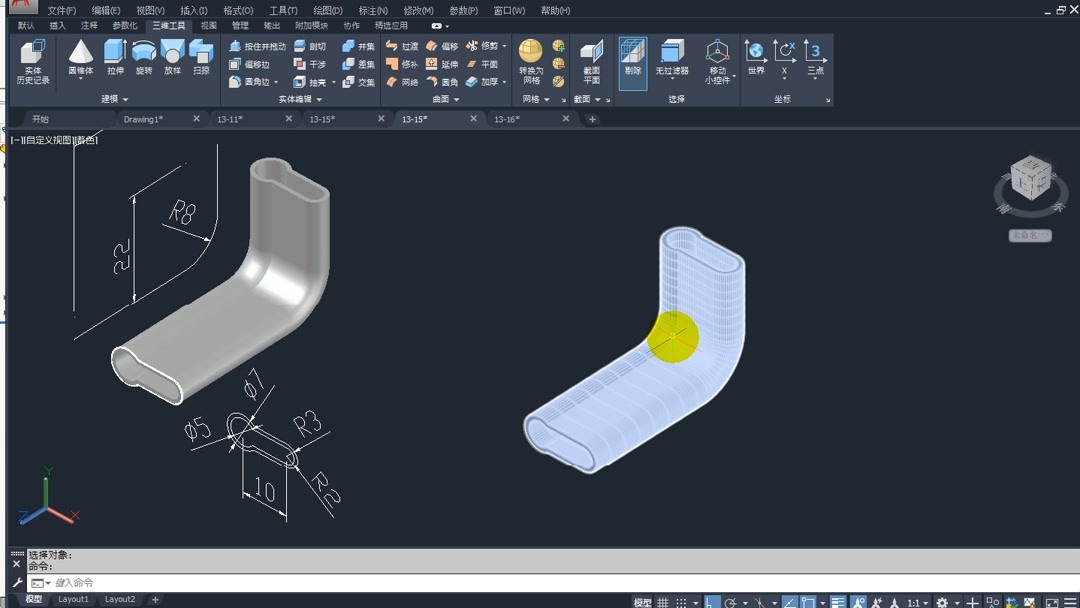Open the 绘图(D) menu
This screenshot has width=1080, height=608.
(327, 10)
